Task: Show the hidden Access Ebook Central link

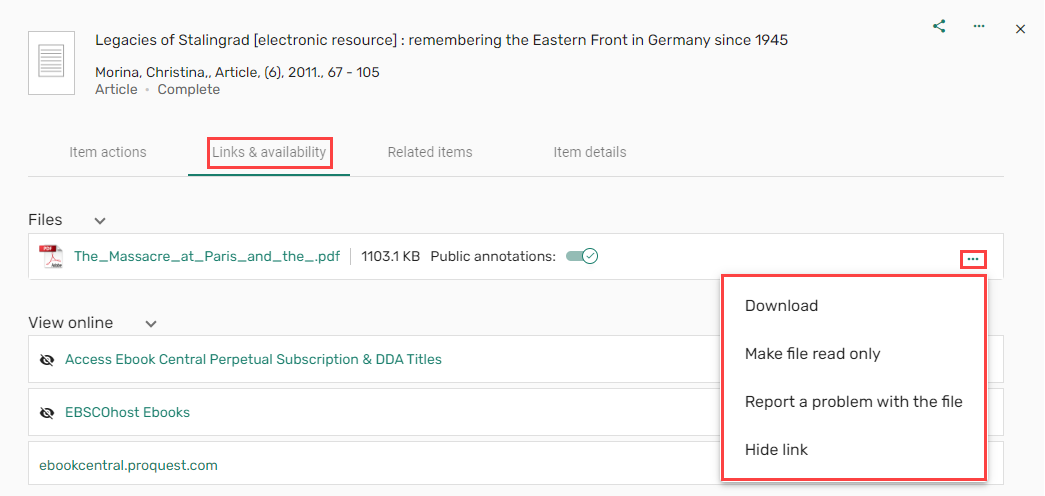Action: coord(47,360)
